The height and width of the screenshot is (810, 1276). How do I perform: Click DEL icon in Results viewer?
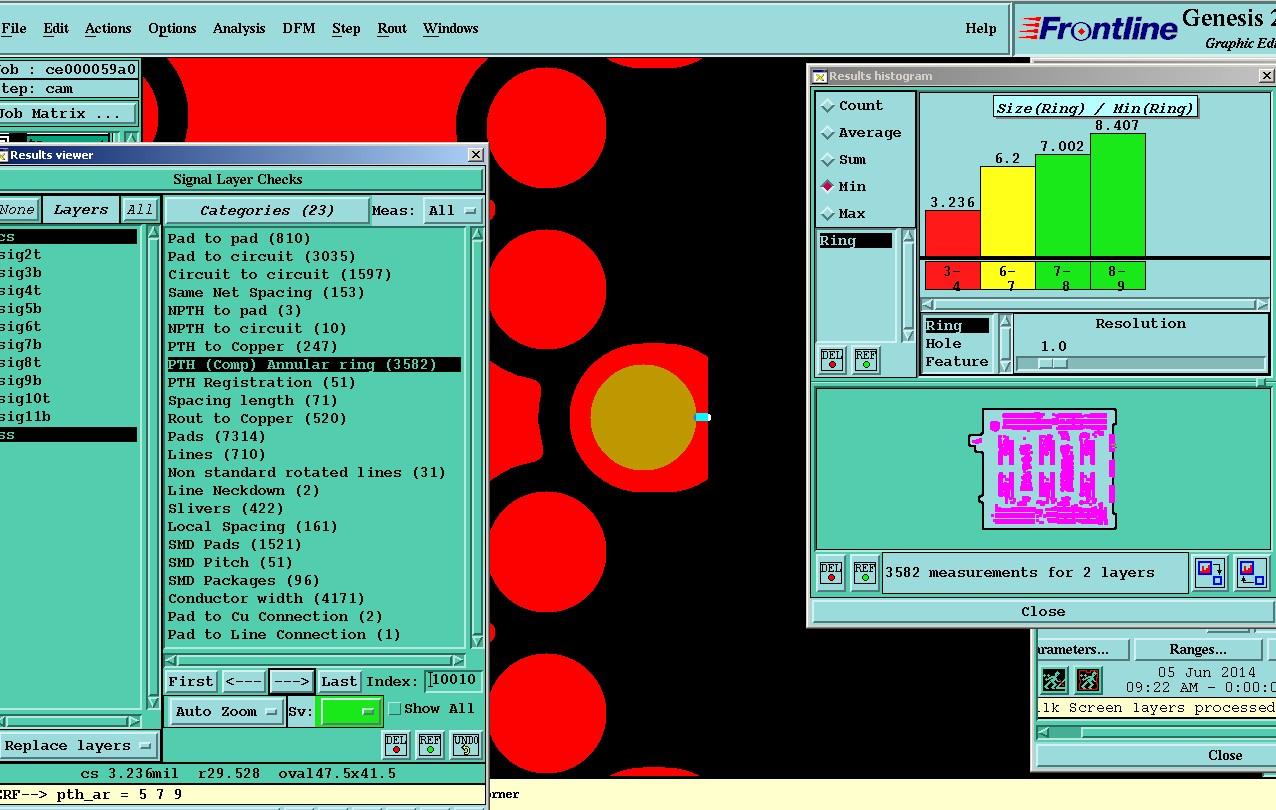[396, 745]
